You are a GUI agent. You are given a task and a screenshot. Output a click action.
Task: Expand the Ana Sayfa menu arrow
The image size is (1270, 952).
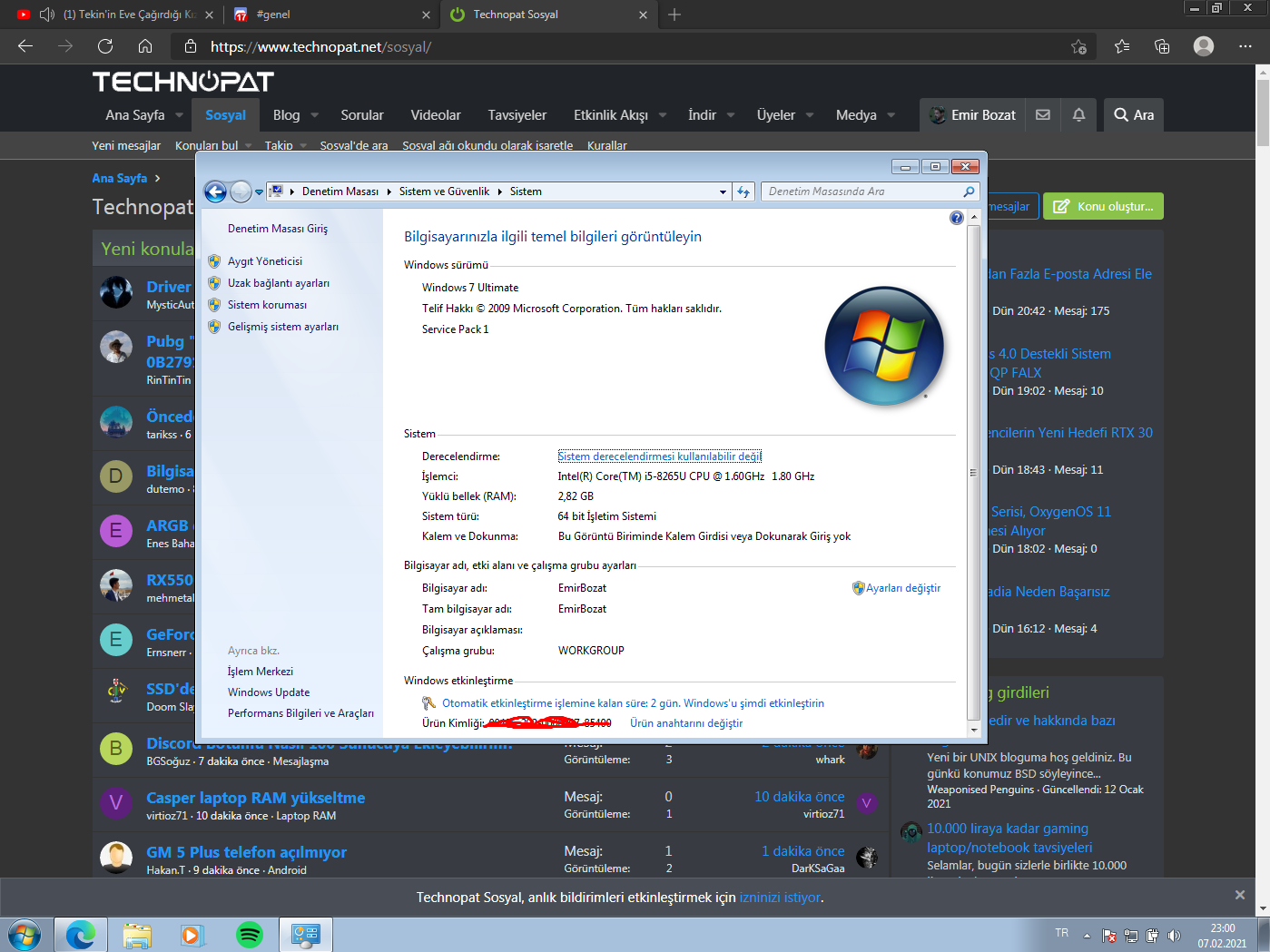(179, 115)
